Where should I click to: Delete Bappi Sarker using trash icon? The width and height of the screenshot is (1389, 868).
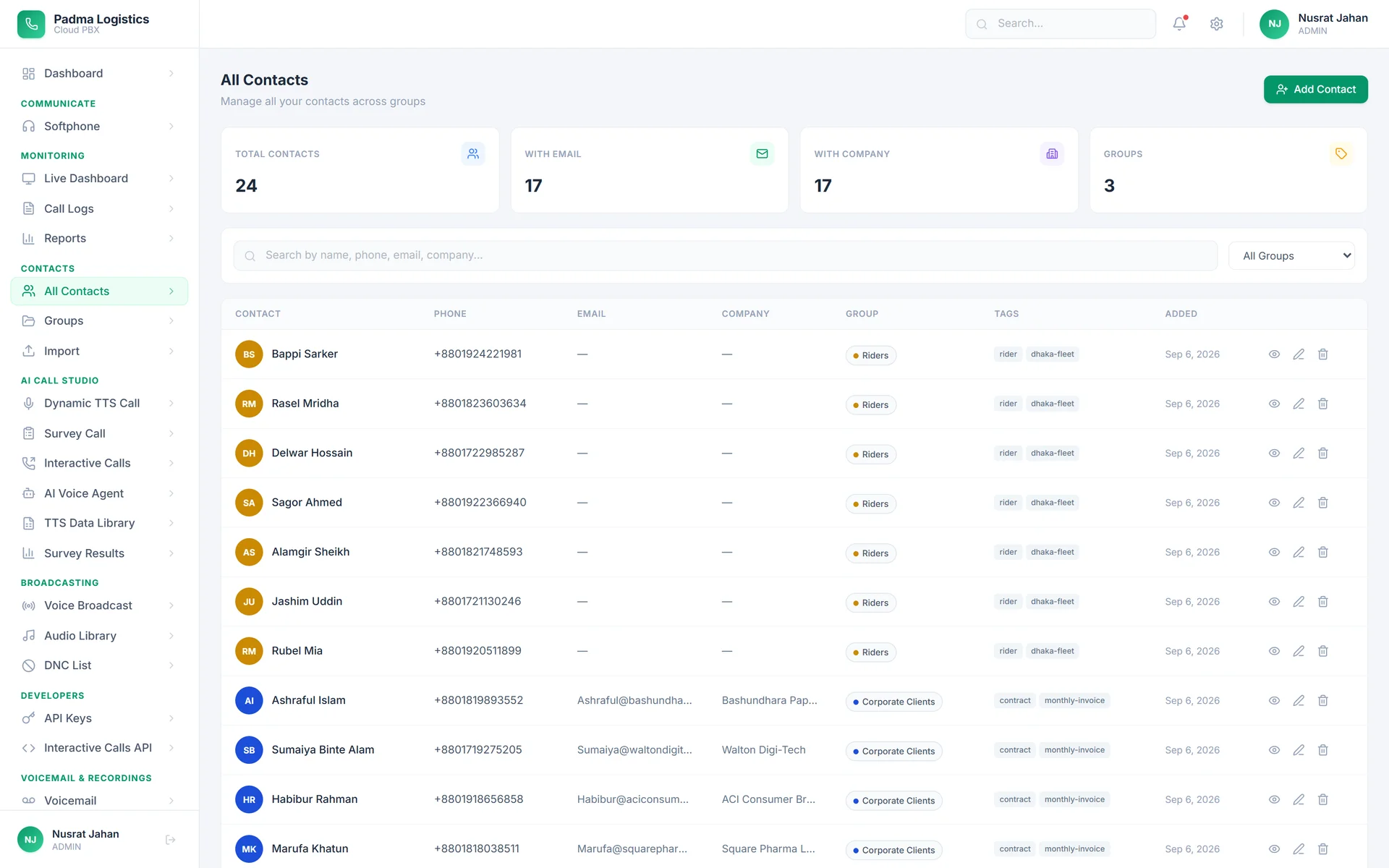pos(1323,354)
